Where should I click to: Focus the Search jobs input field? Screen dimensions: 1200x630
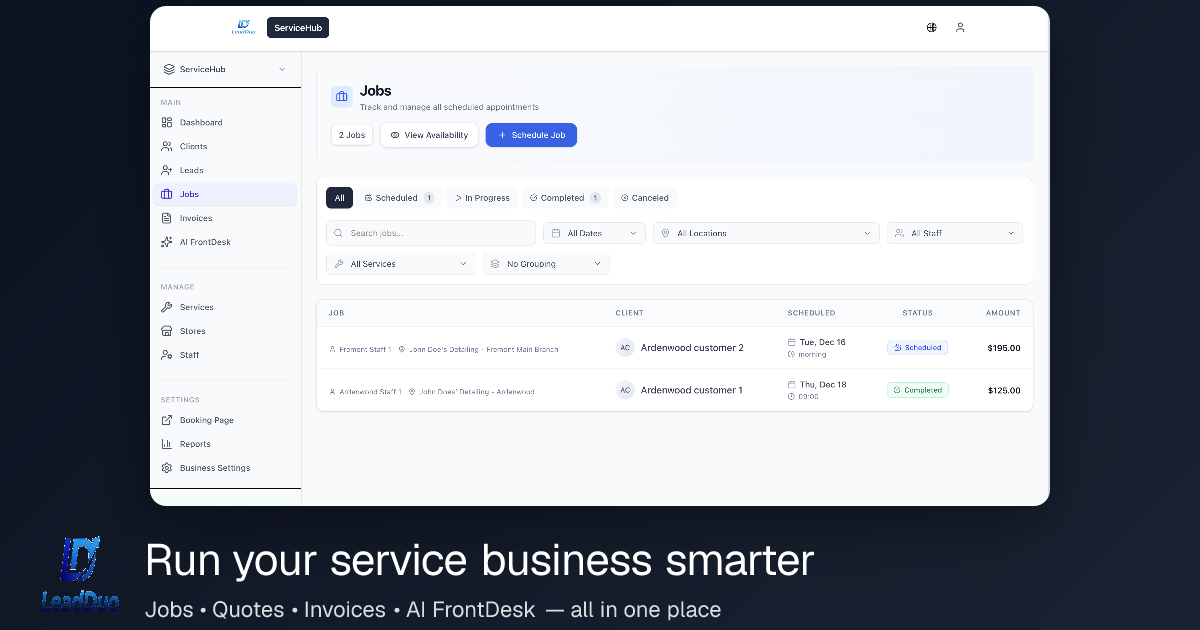431,233
